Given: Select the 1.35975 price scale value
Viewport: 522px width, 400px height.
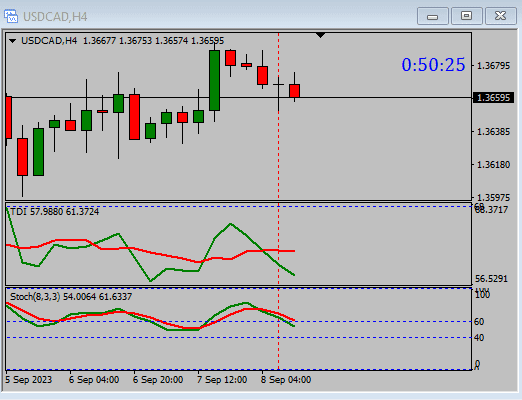Looking at the screenshot, I should pos(493,197).
